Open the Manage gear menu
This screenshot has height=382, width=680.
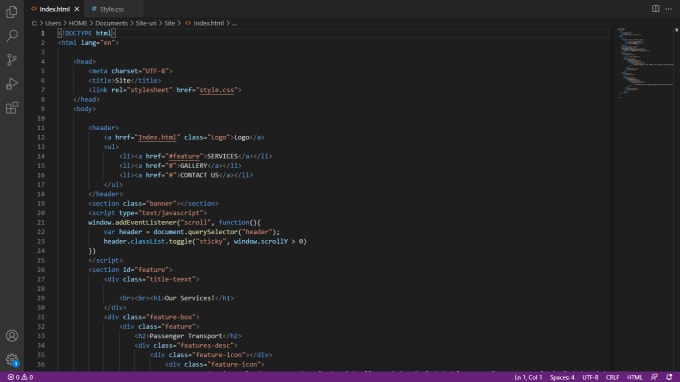(x=12, y=359)
